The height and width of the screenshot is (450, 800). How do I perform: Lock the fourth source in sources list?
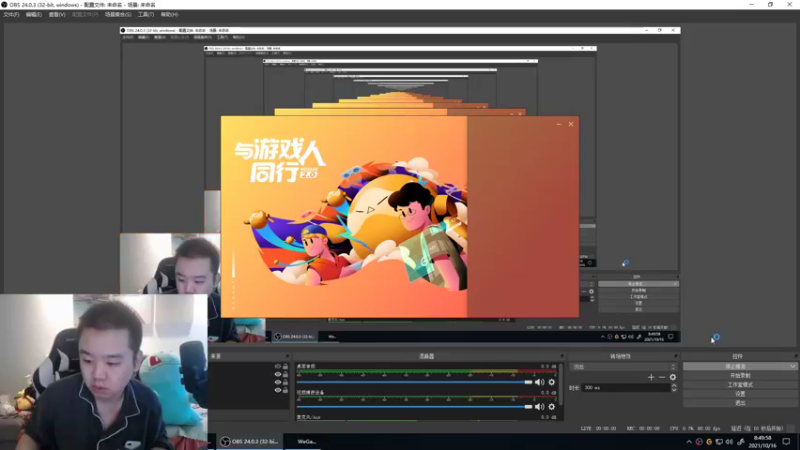285,390
